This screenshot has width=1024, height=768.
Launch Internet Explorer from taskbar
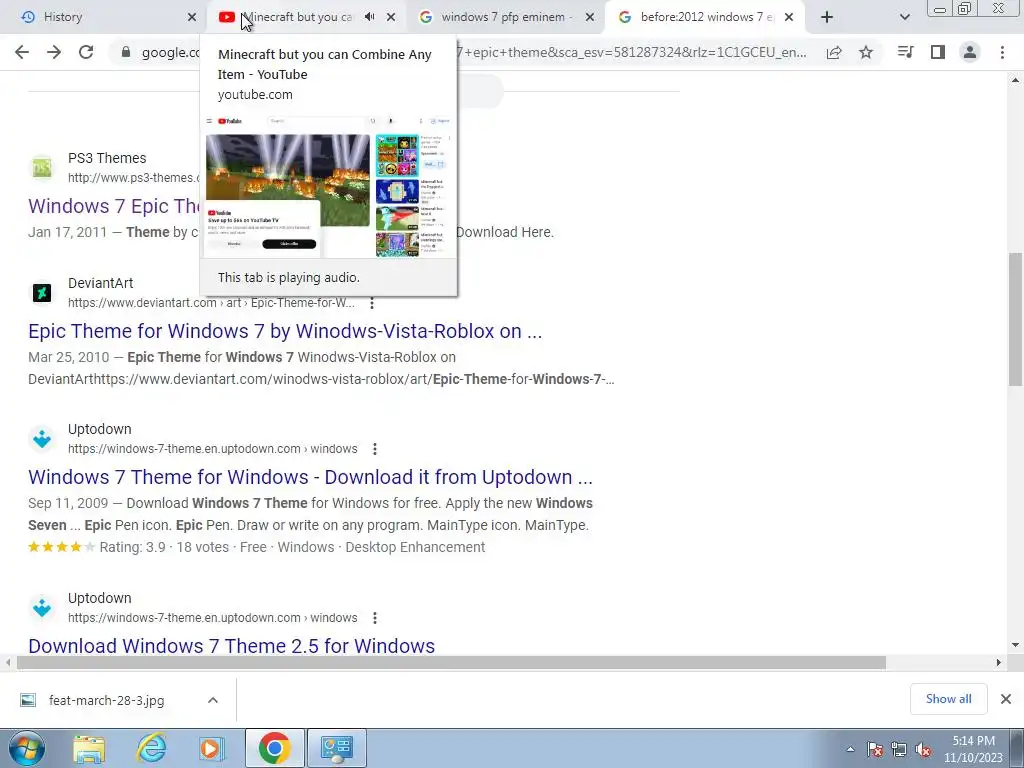tap(151, 748)
